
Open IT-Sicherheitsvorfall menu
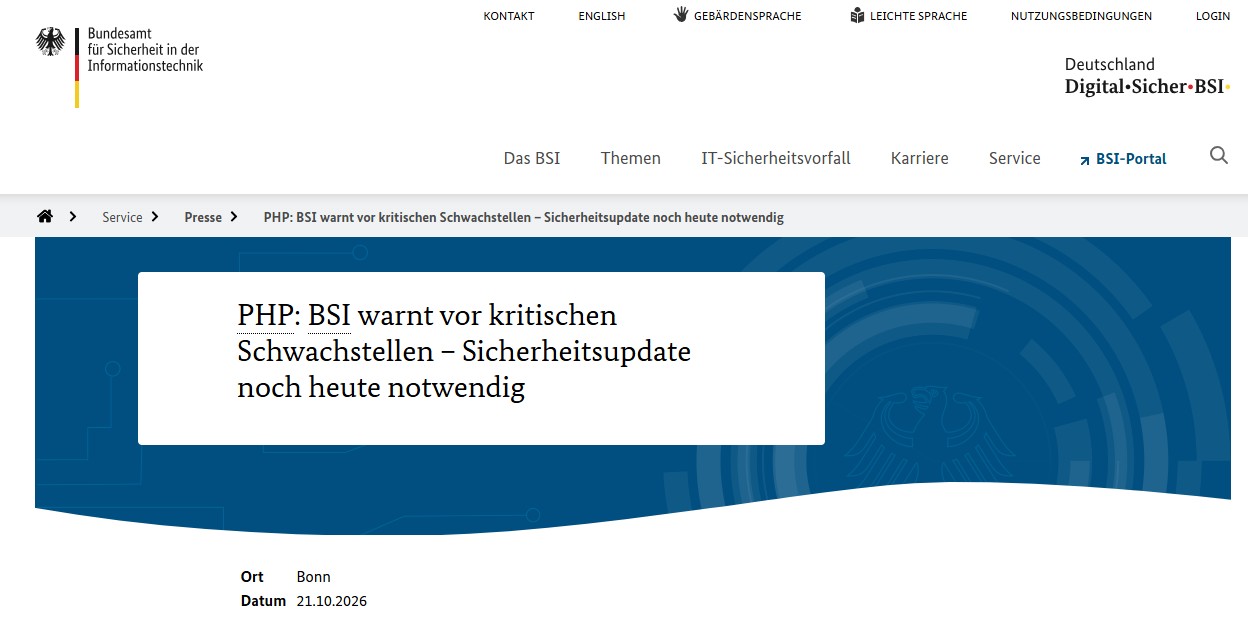[x=776, y=158]
